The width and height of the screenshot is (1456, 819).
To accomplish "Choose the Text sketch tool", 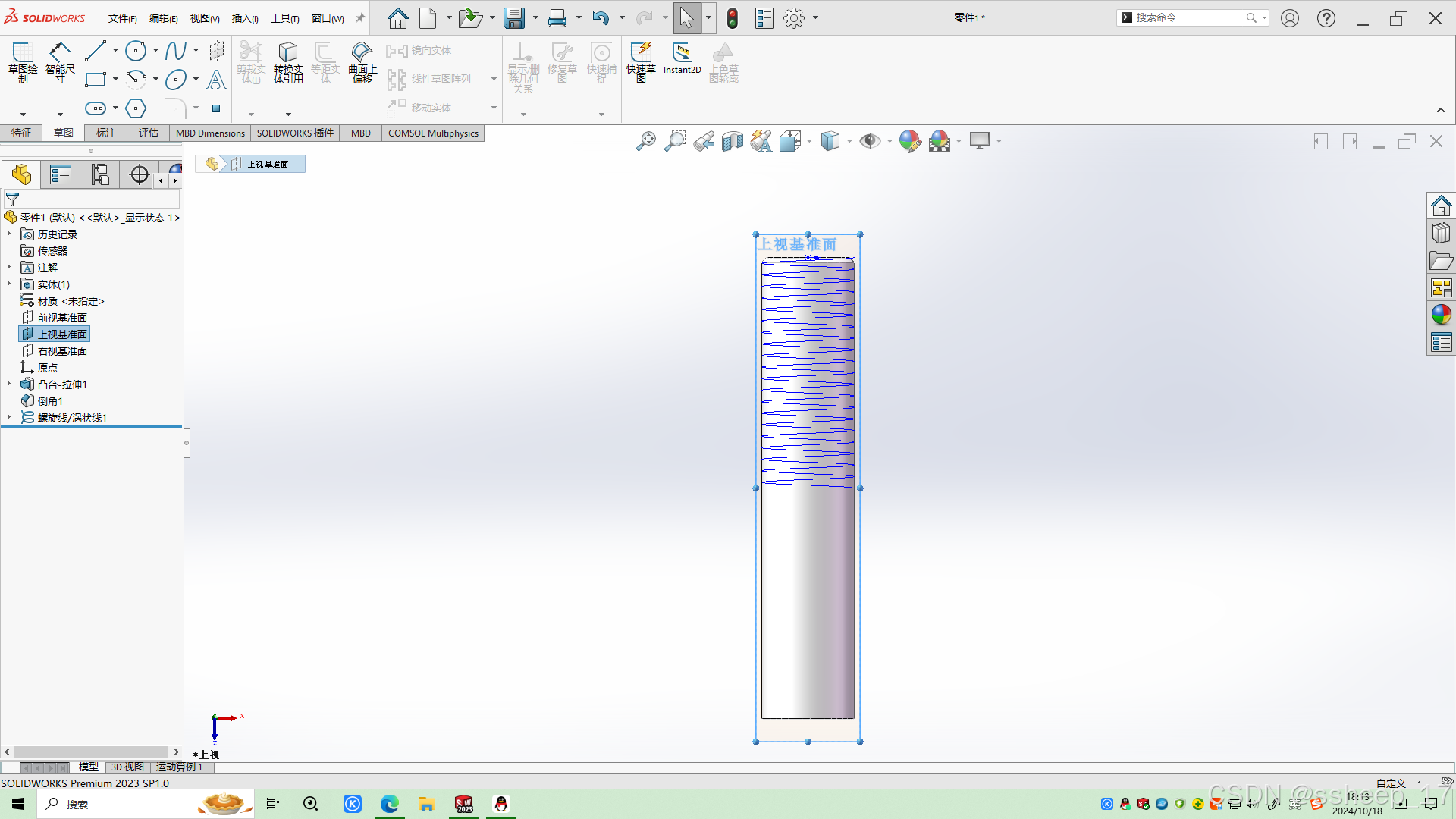I will [216, 80].
